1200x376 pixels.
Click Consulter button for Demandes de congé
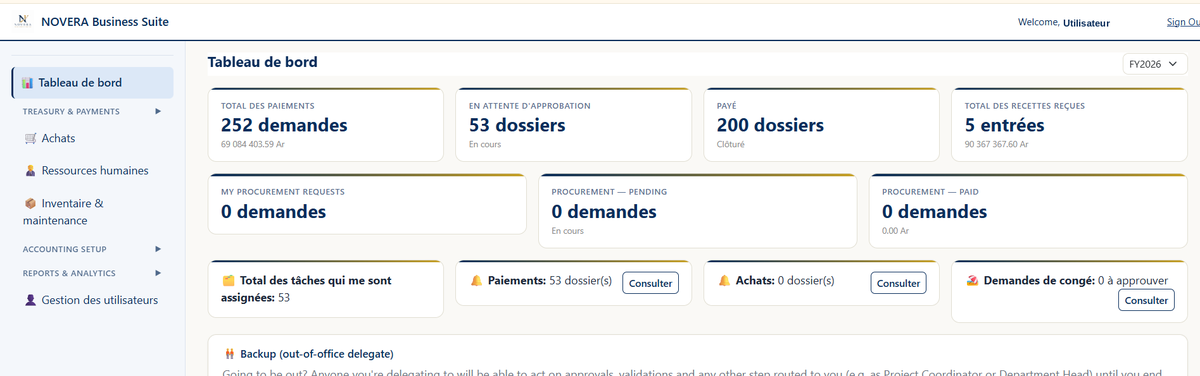[x=1146, y=300]
